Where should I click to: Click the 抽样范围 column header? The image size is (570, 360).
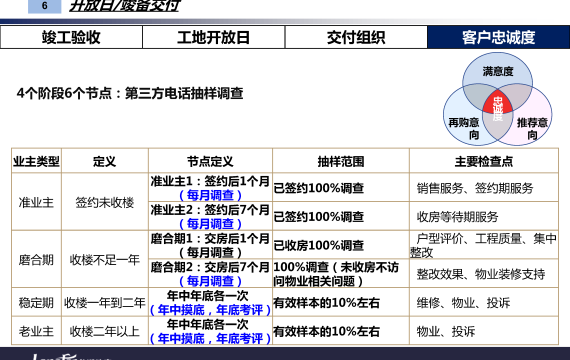tap(341, 161)
